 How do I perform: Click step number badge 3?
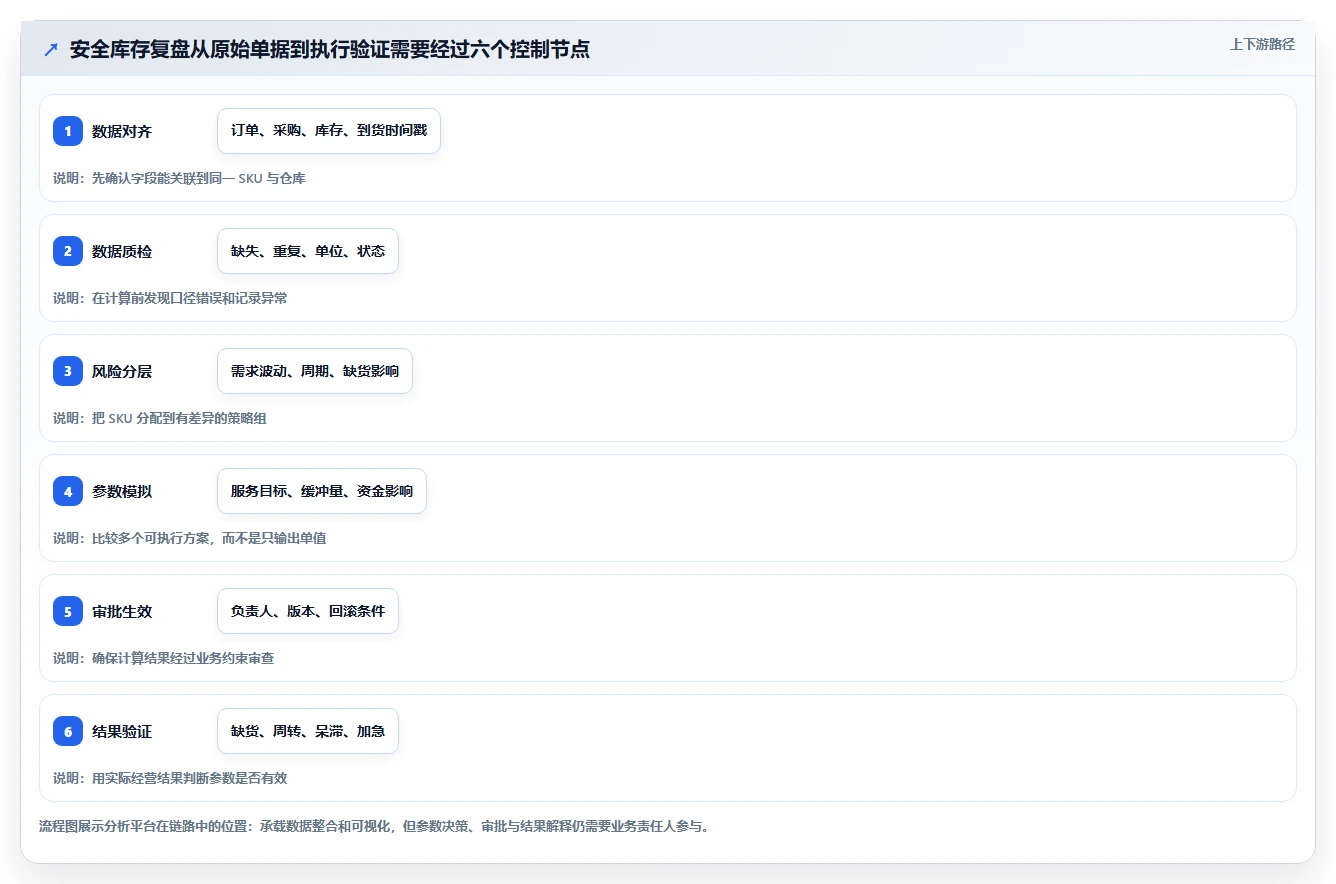(68, 371)
